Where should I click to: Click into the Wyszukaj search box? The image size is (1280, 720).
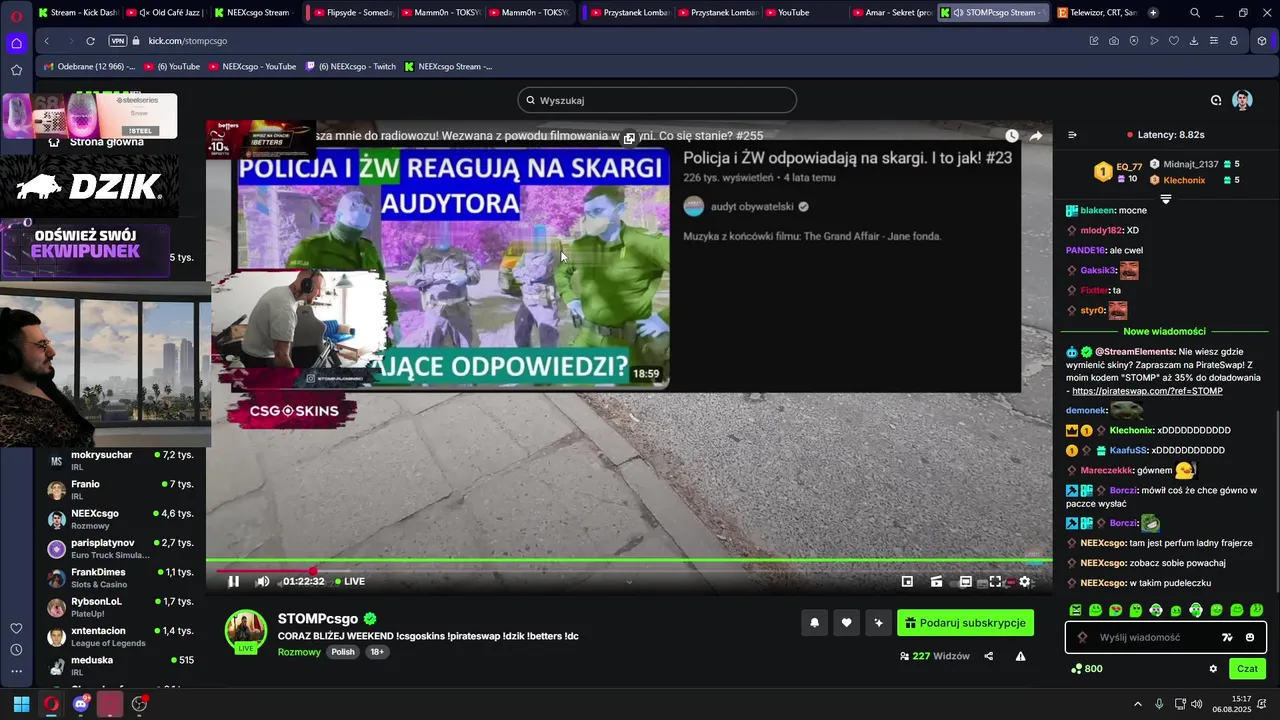click(x=657, y=100)
